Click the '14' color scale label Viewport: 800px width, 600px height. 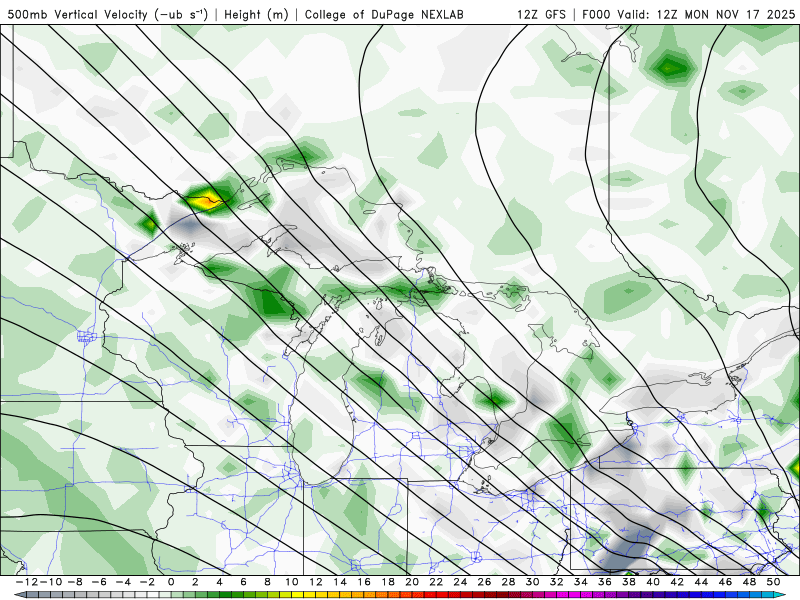pyautogui.click(x=340, y=582)
